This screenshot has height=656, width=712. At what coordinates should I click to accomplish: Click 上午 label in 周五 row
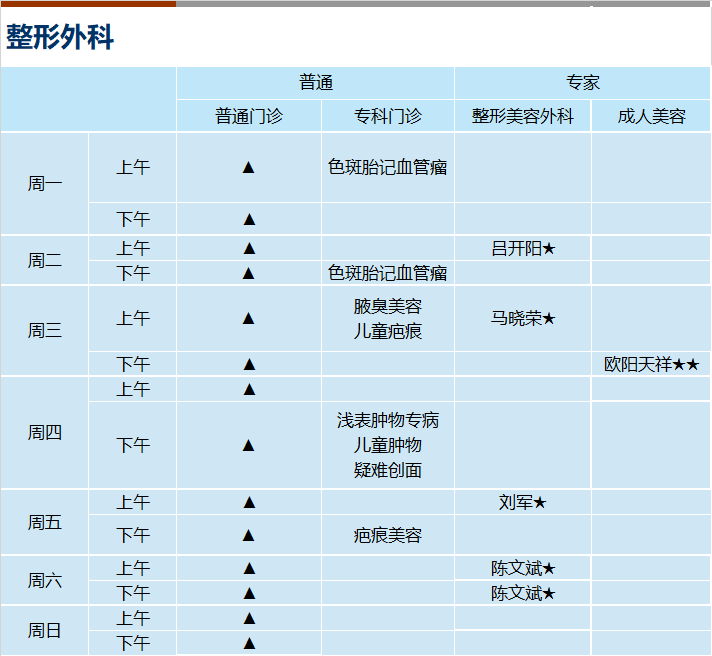coord(133,502)
